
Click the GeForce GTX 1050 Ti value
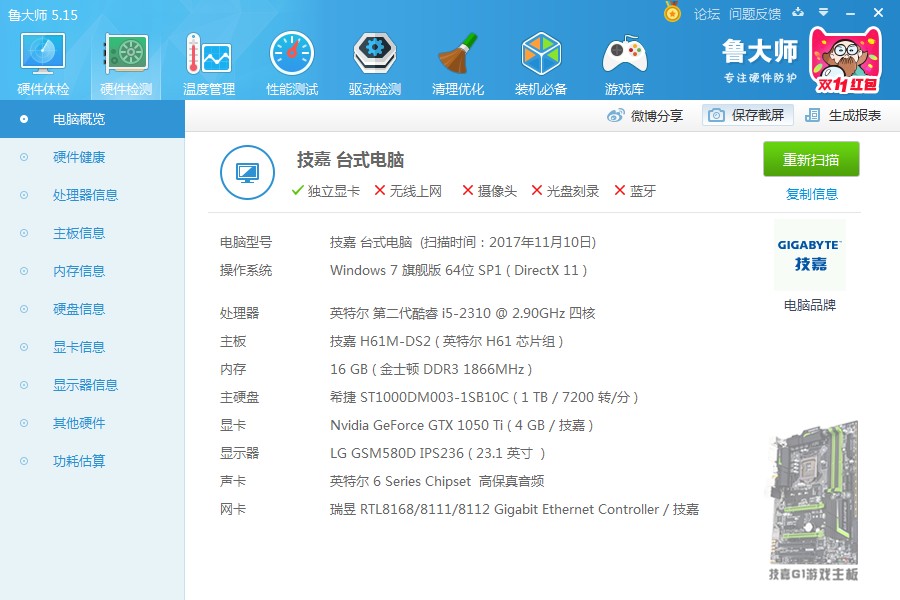coord(461,425)
